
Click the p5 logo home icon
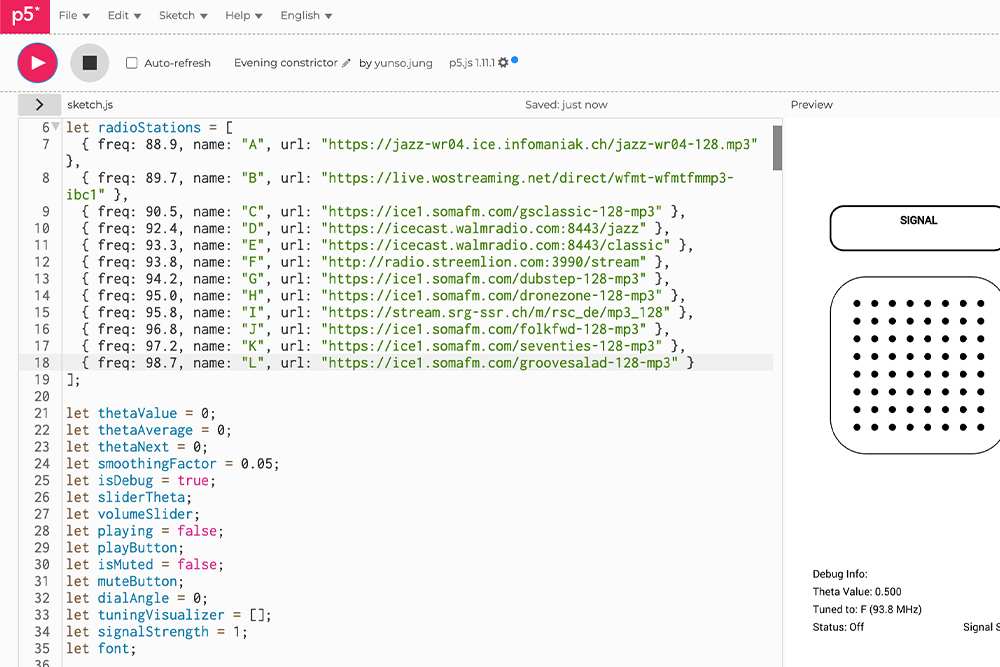pyautogui.click(x=23, y=16)
